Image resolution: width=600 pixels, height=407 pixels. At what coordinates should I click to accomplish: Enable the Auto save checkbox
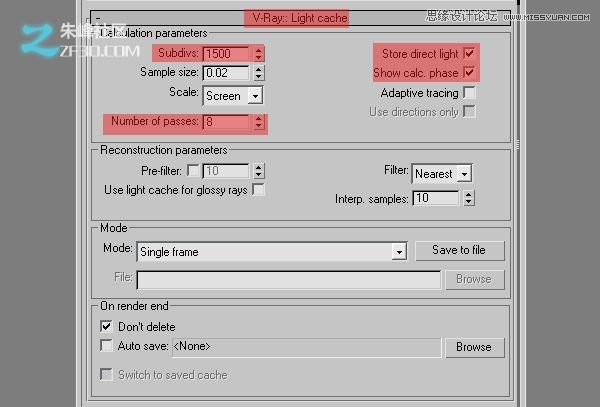pyautogui.click(x=107, y=347)
